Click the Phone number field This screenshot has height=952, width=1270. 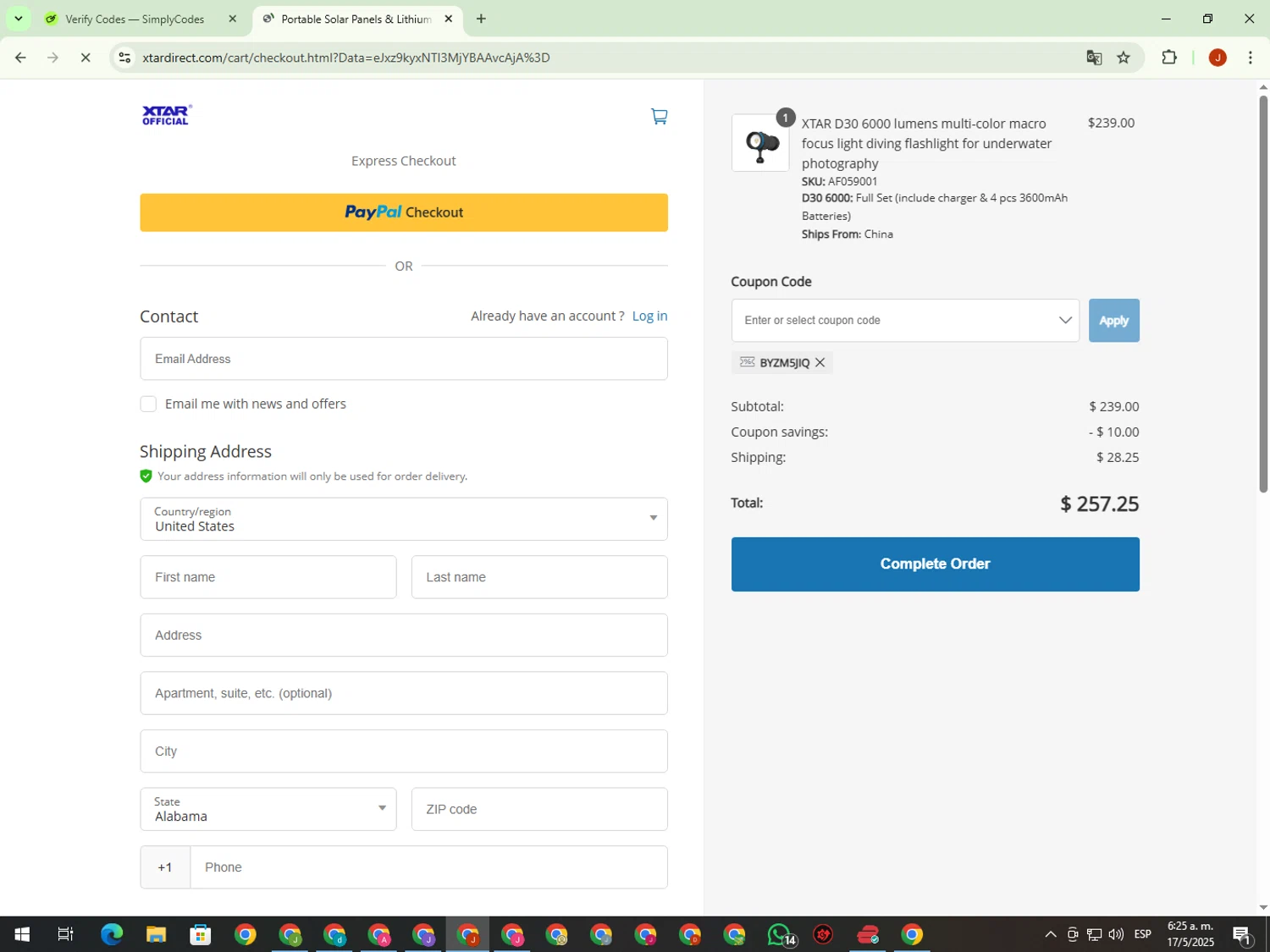pos(429,867)
